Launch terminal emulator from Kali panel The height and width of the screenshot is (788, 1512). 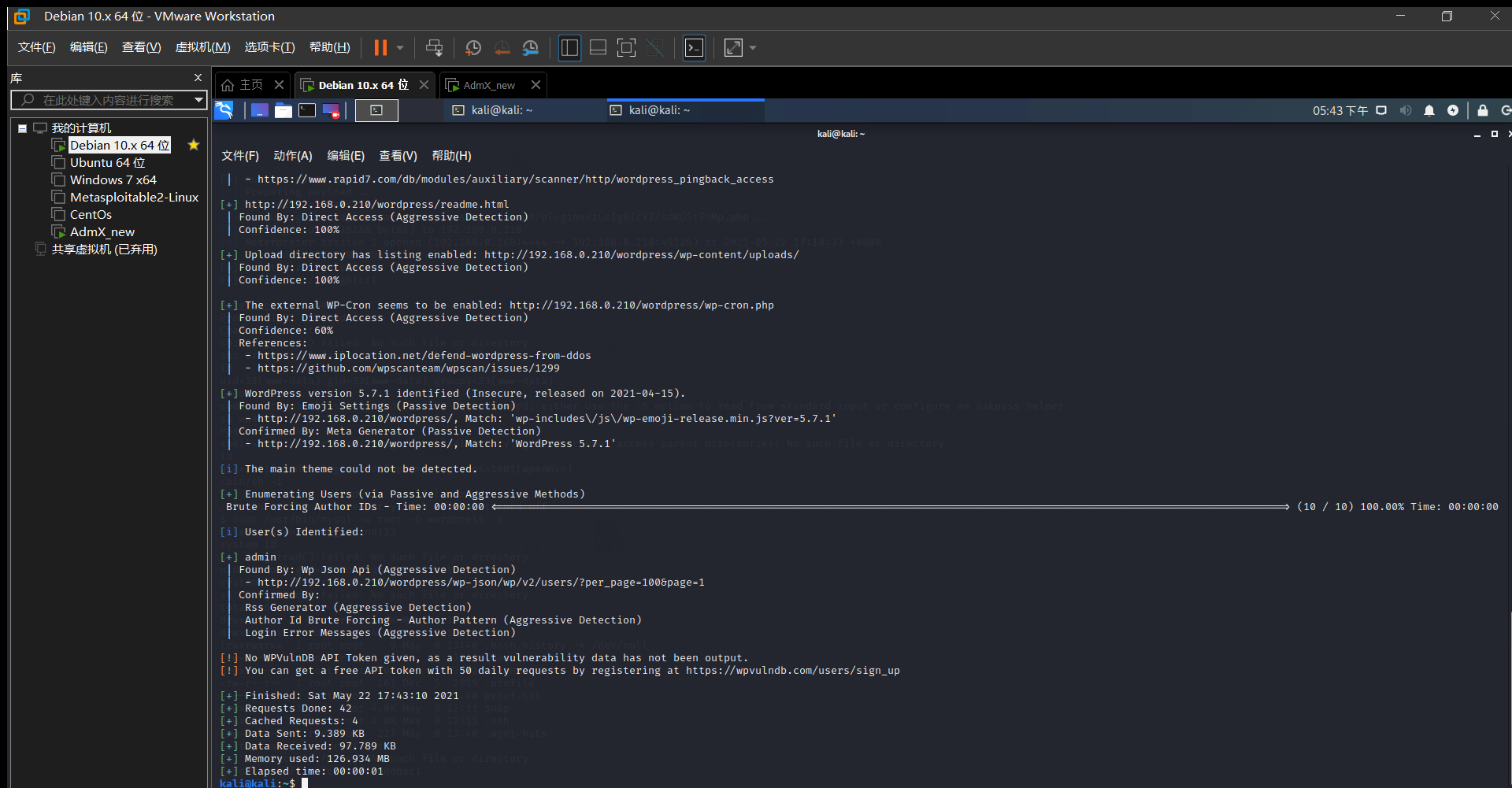click(307, 110)
